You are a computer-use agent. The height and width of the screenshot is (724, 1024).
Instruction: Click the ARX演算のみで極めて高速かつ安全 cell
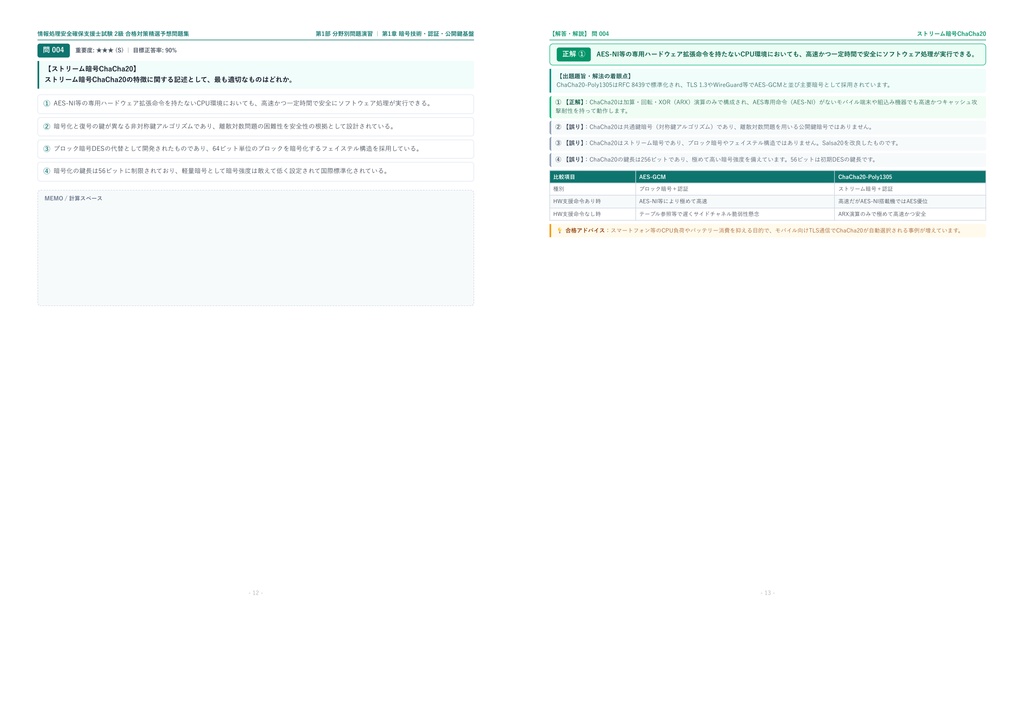(910, 214)
